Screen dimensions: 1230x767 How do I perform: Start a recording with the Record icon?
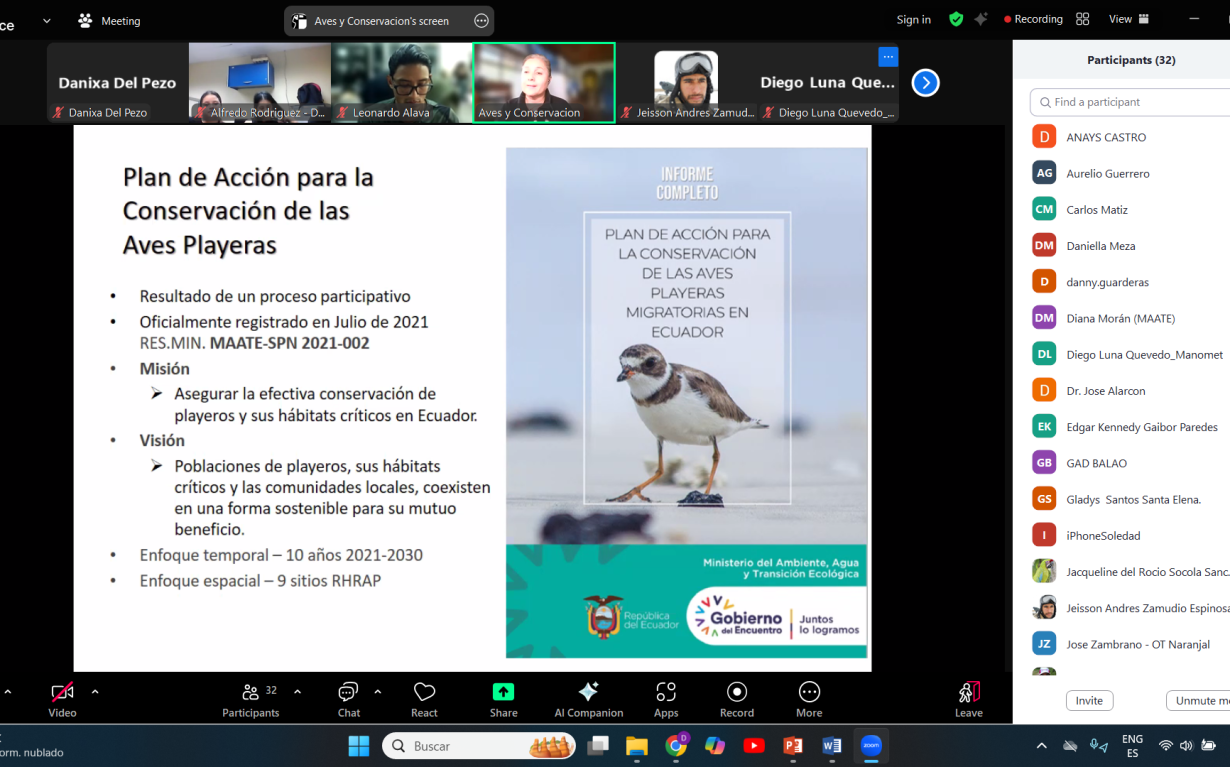point(736,697)
